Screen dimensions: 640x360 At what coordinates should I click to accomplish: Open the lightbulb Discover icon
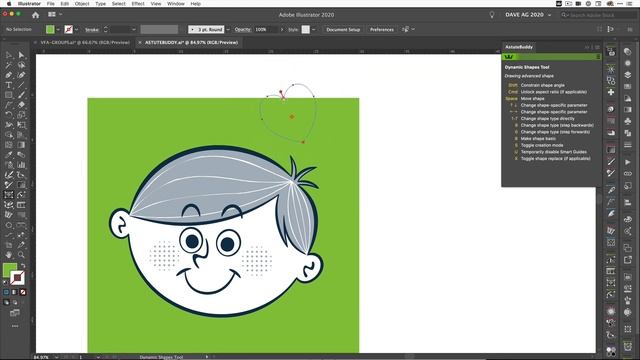pos(492,15)
